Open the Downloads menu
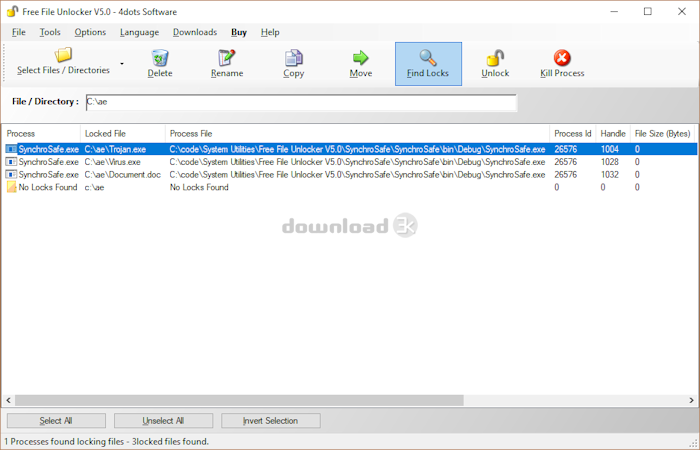700x450 pixels. point(195,32)
